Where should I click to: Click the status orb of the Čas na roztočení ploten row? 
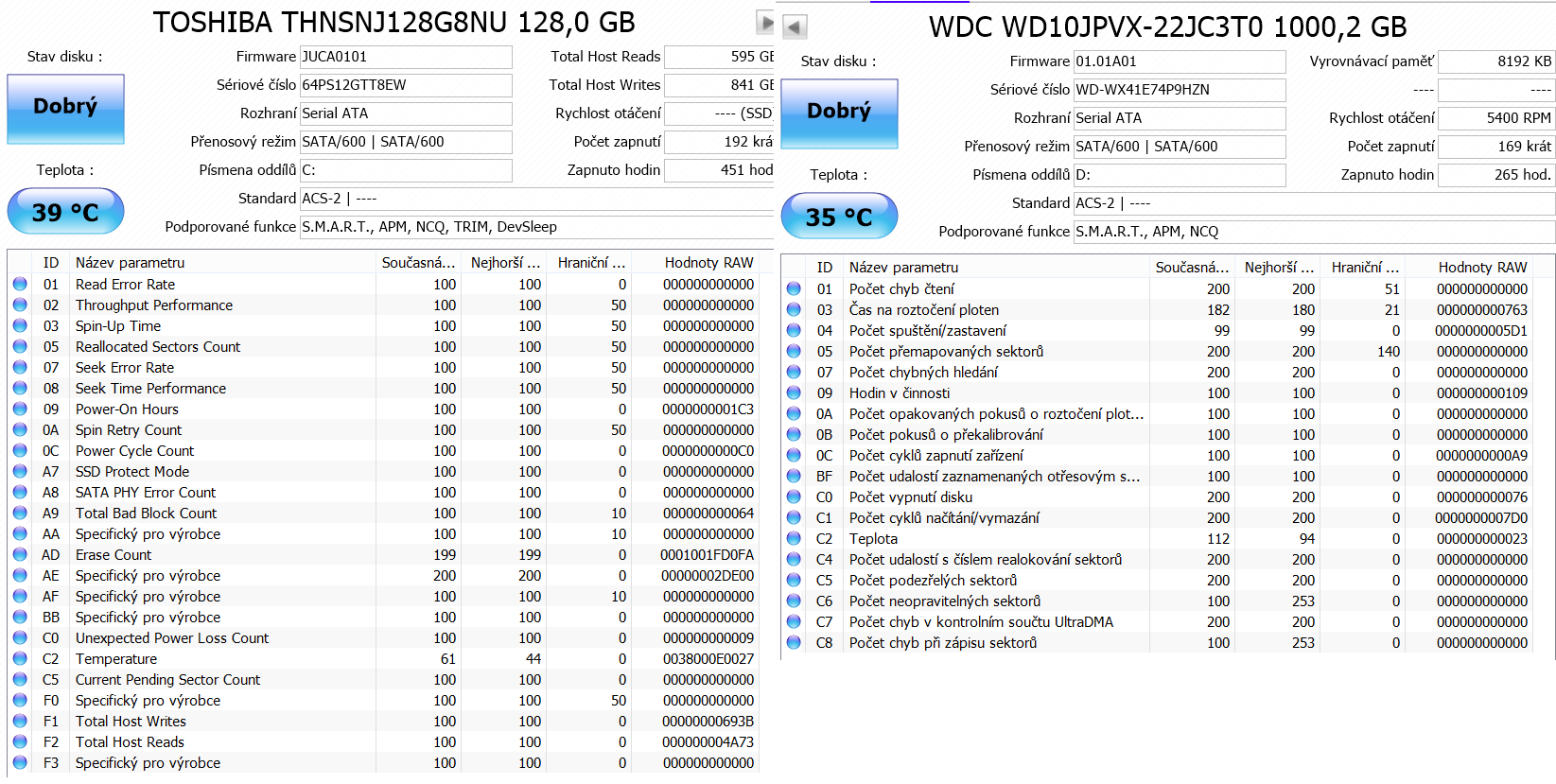pyautogui.click(x=794, y=309)
